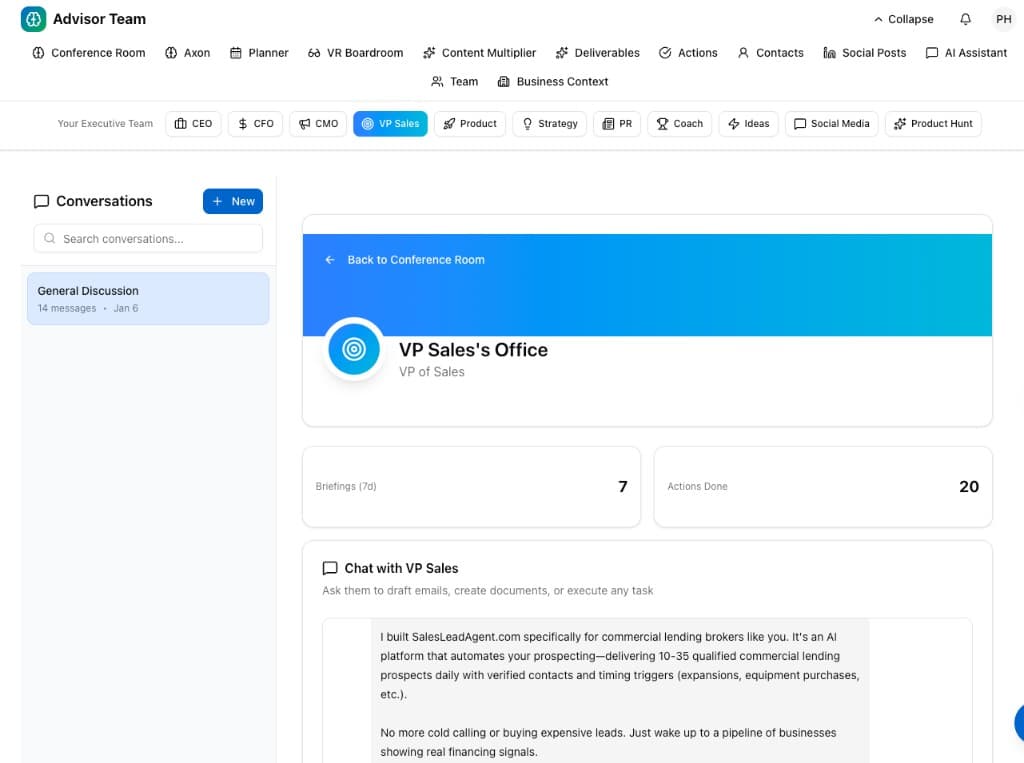Select the Coach advisor
Image resolution: width=1024 pixels, height=763 pixels.
click(x=680, y=123)
